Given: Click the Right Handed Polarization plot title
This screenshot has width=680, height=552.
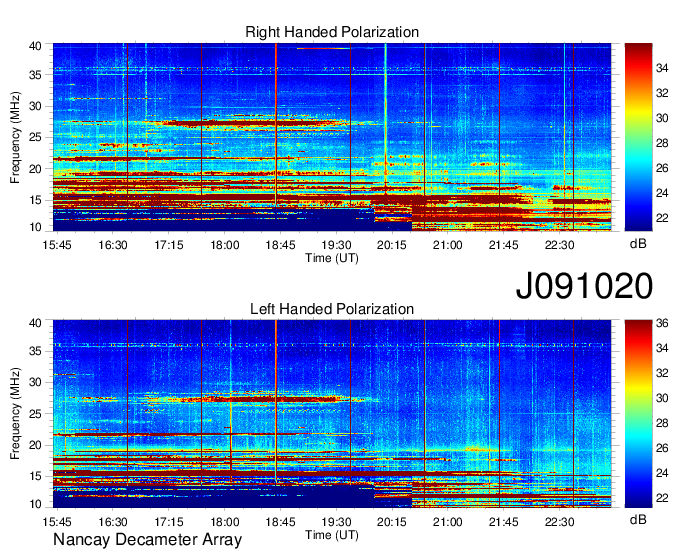Looking at the screenshot, I should pos(332,32).
